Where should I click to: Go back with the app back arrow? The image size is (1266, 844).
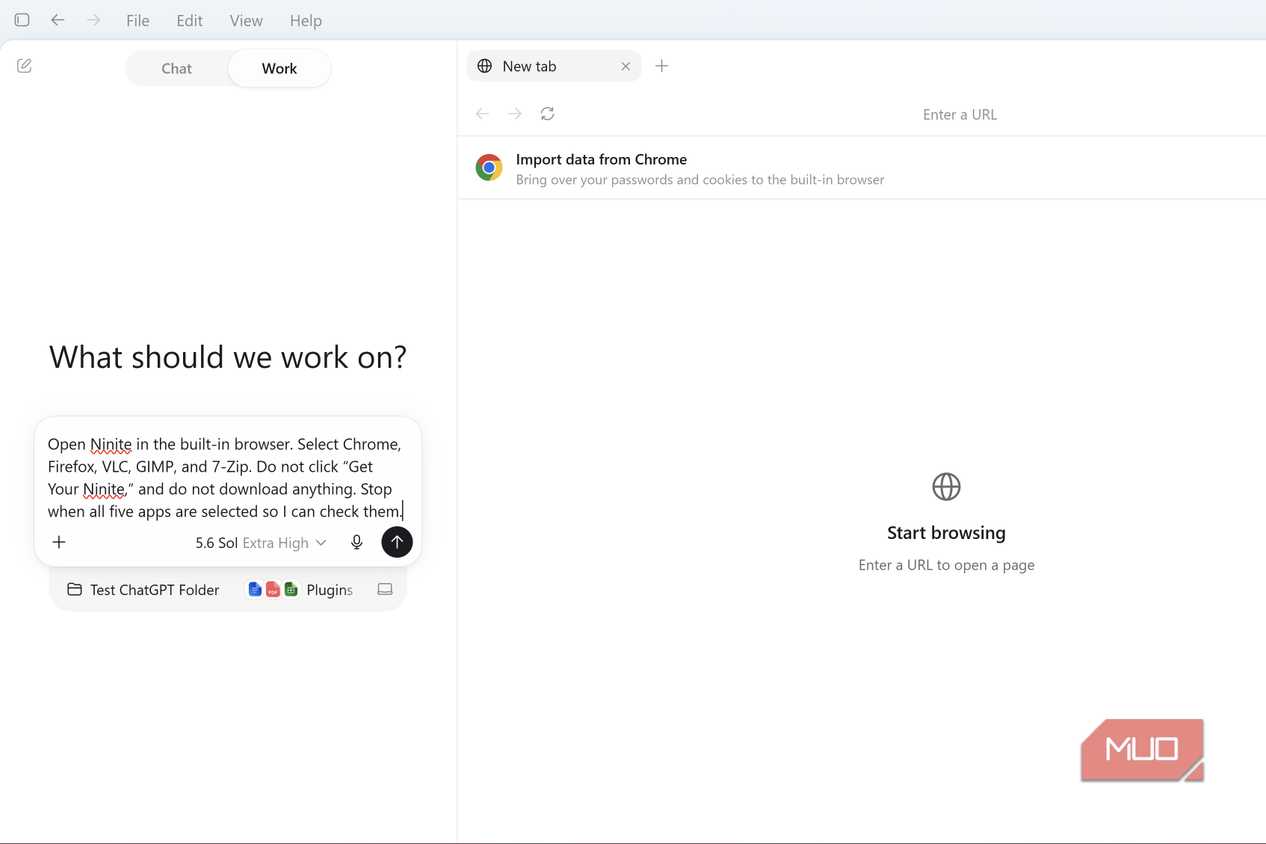[x=58, y=20]
